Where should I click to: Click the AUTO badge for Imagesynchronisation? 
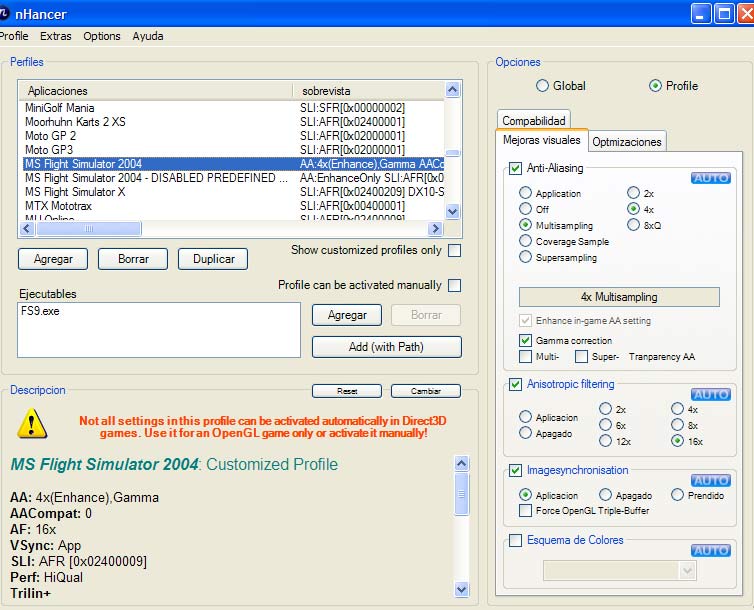[x=710, y=480]
